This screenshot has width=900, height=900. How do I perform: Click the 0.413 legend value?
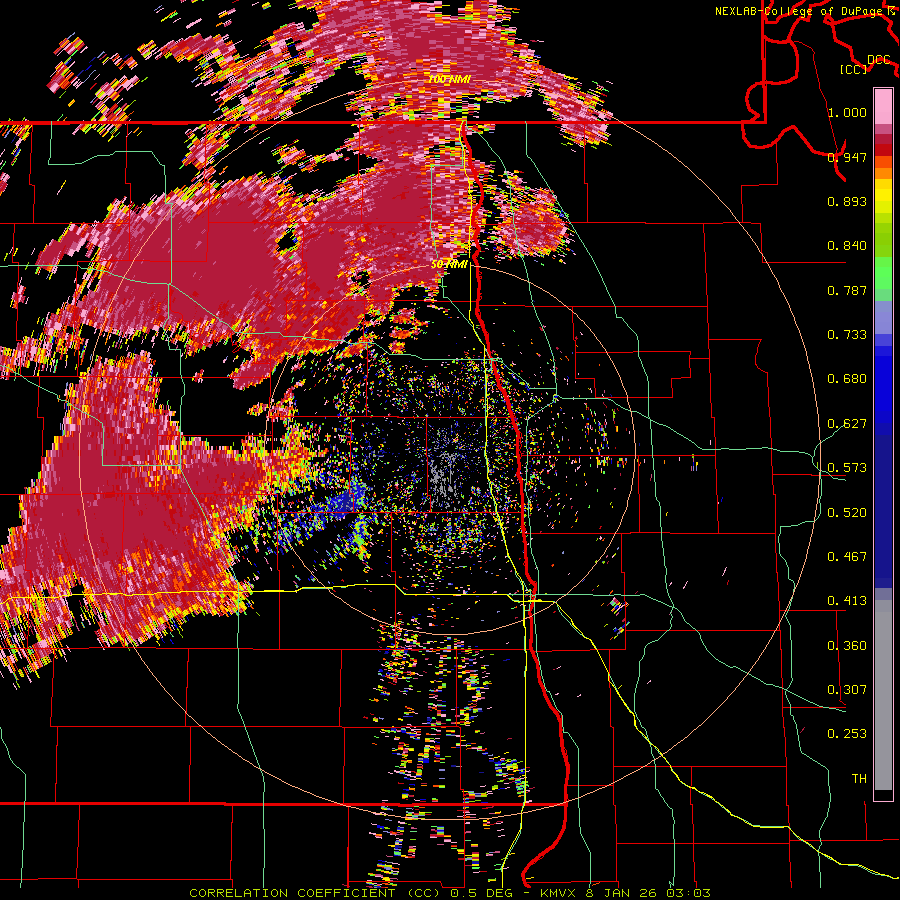(847, 601)
